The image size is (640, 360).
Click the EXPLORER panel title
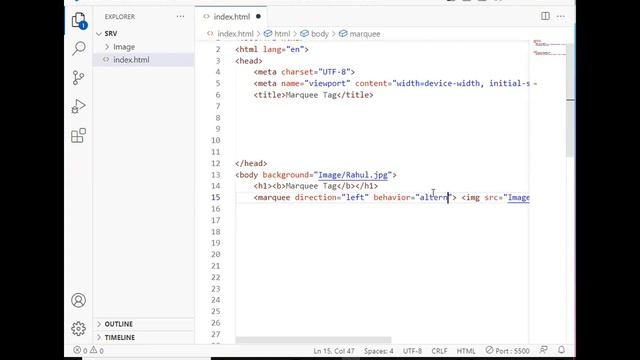click(x=120, y=17)
